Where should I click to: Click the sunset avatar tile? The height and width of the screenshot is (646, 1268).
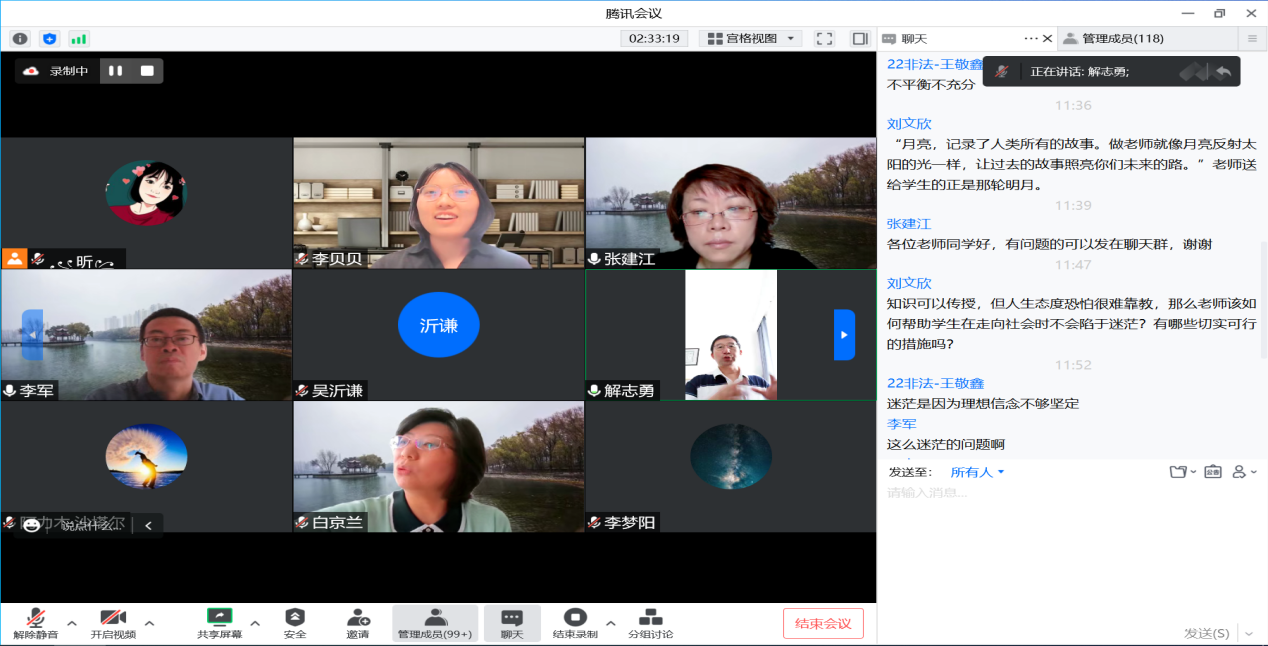click(146, 457)
